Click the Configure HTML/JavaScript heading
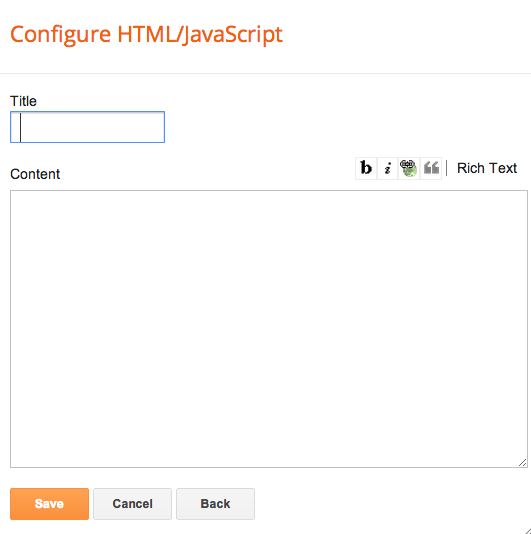531x534 pixels. 146,34
